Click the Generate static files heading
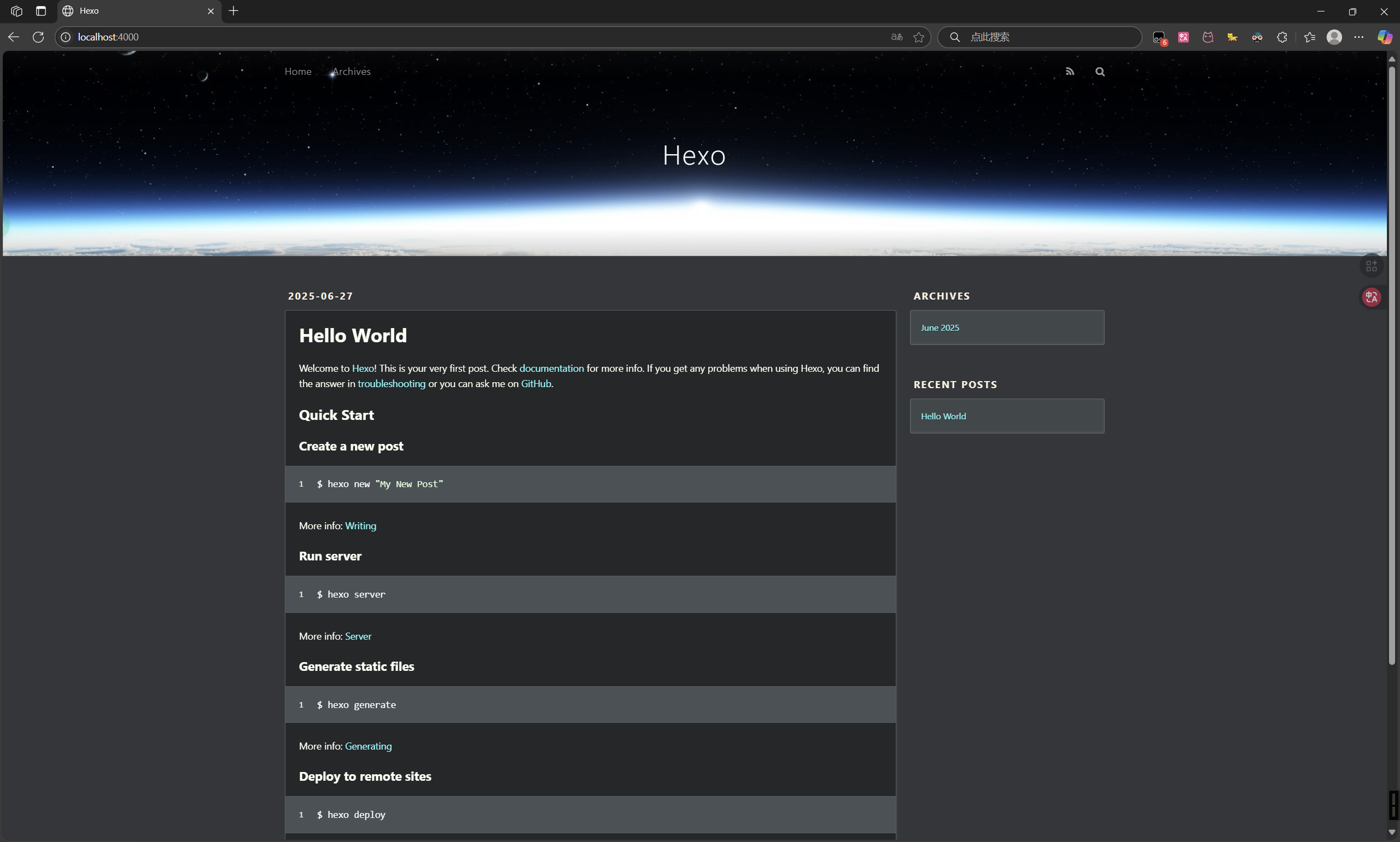Viewport: 1400px width, 842px height. 357,666
